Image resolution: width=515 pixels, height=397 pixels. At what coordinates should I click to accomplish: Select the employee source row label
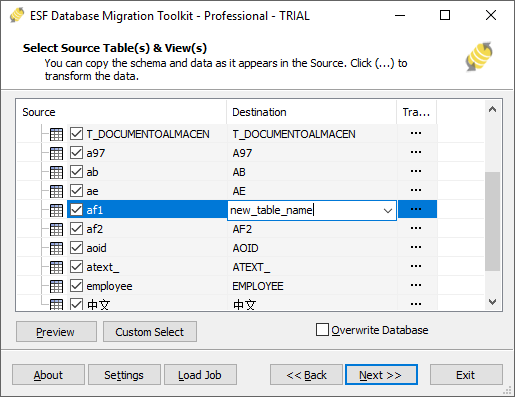[x=109, y=286]
